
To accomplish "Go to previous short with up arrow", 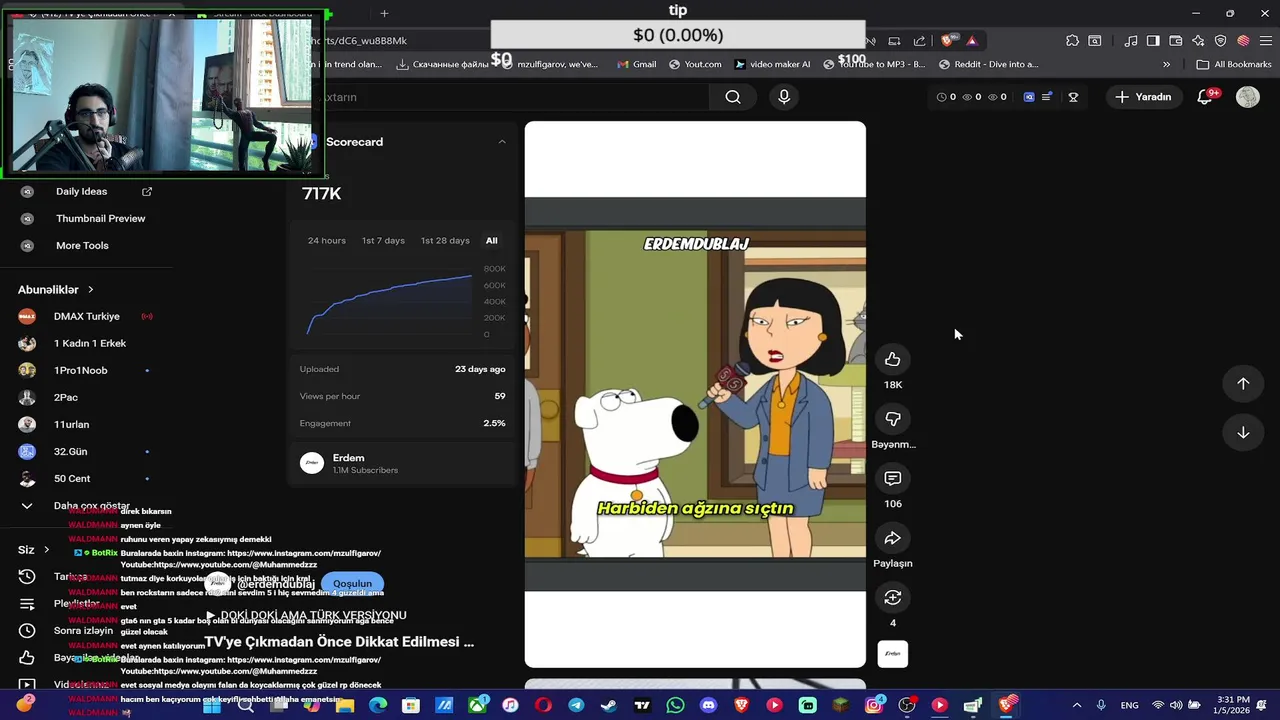I will coord(1243,384).
